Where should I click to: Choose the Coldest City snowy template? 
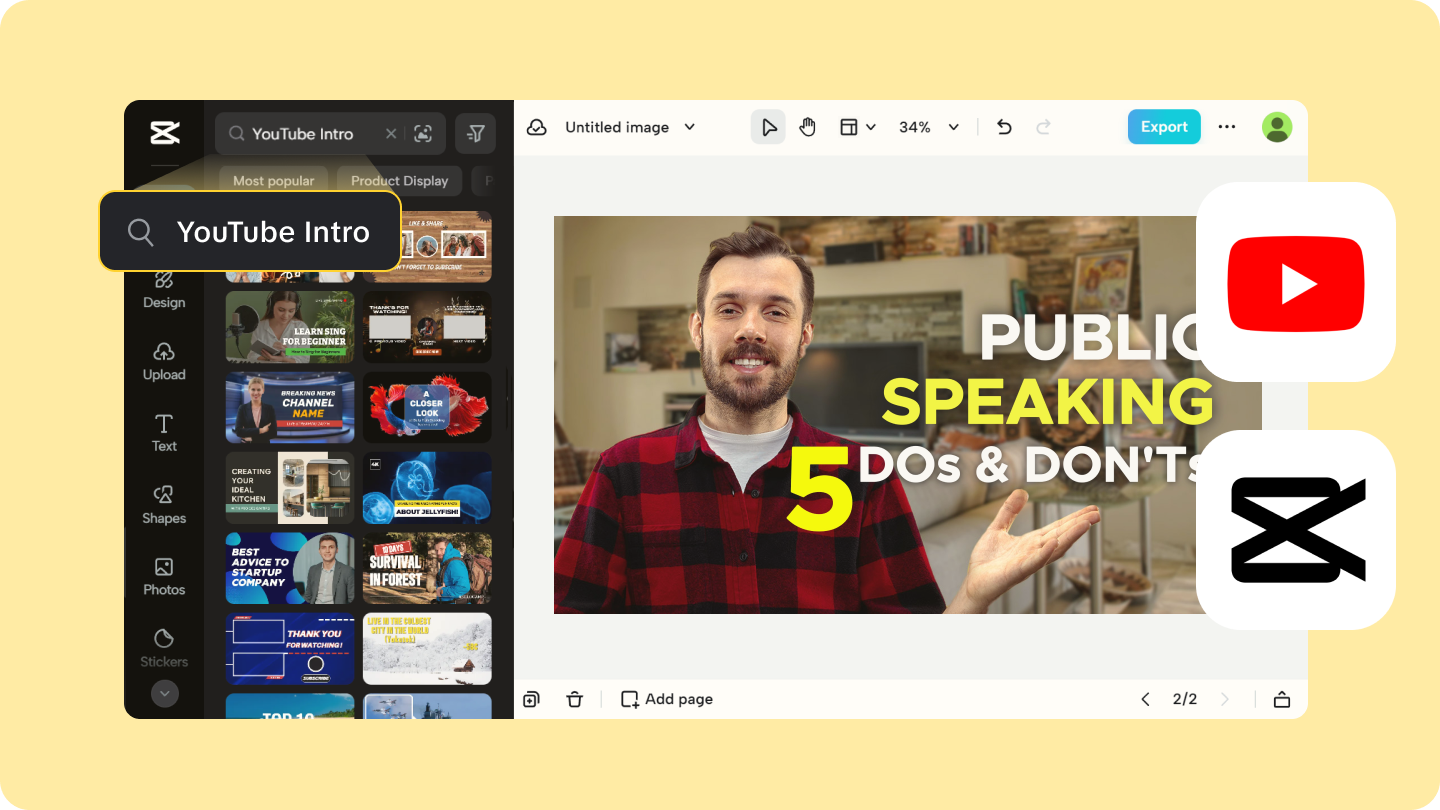click(427, 649)
